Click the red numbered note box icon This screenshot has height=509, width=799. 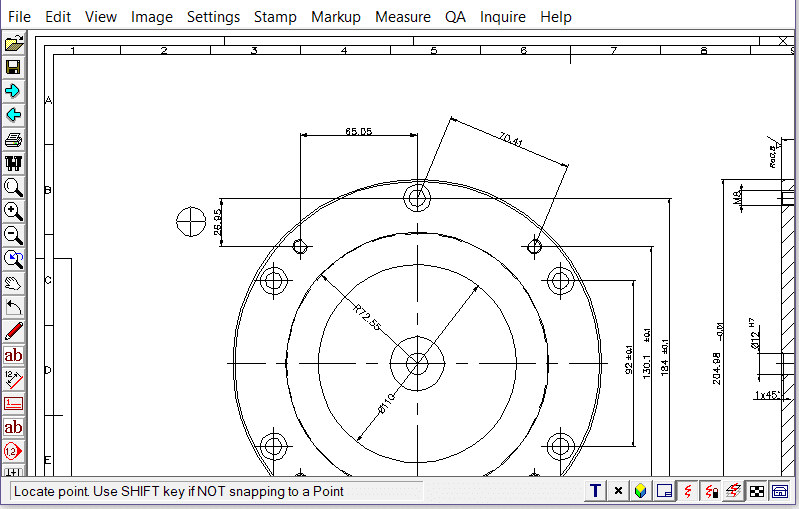13,404
